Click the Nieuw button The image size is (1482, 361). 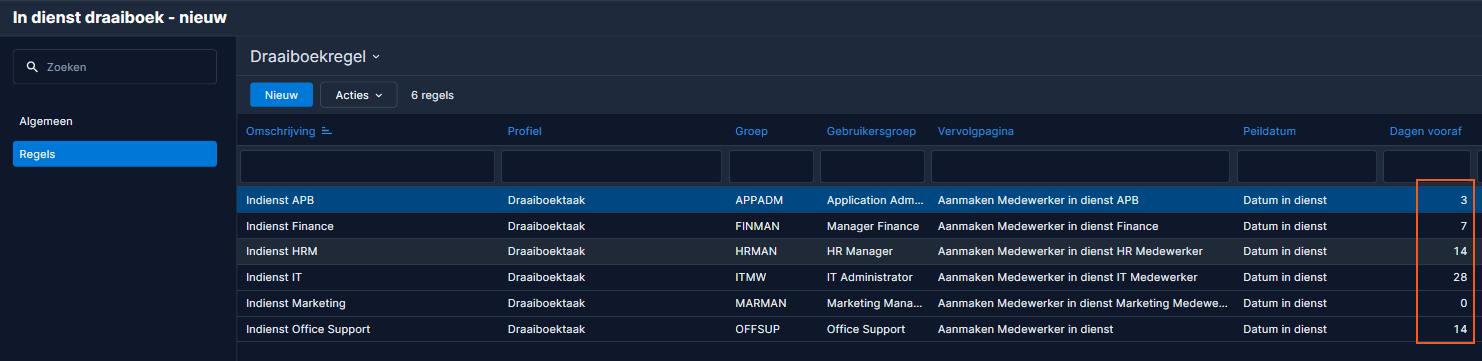(x=281, y=95)
